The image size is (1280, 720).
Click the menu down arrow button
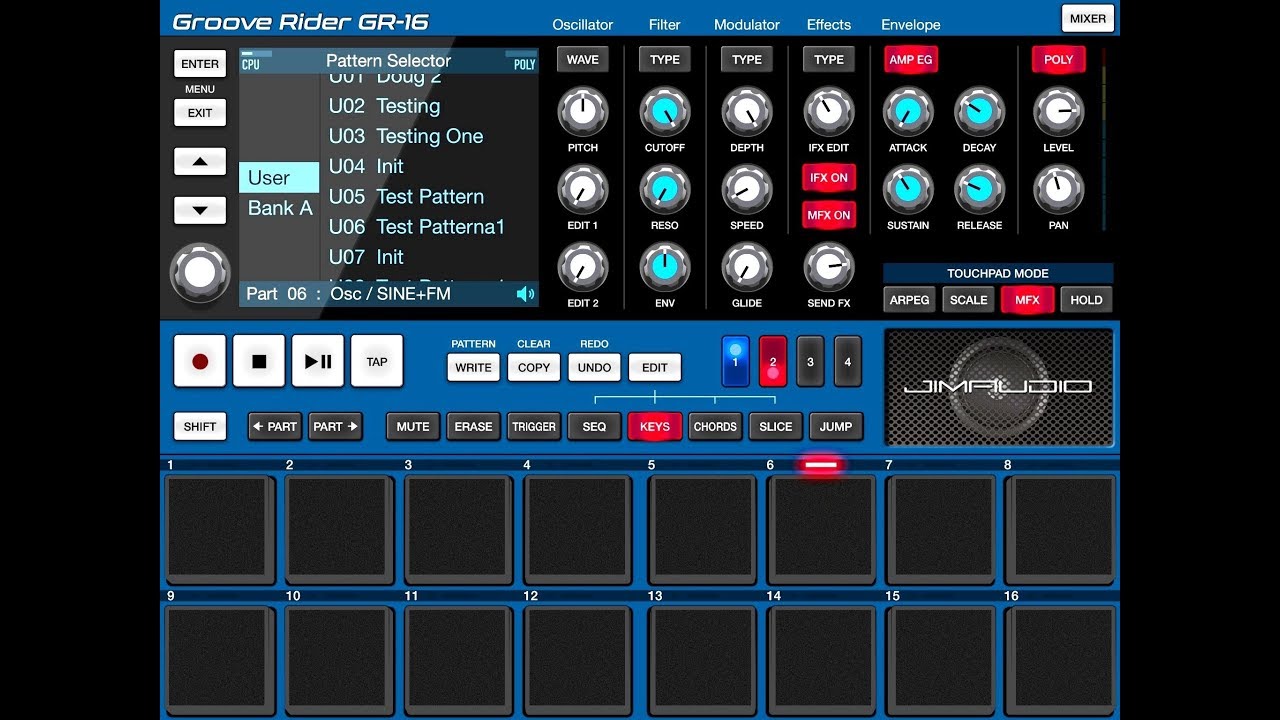(x=200, y=210)
